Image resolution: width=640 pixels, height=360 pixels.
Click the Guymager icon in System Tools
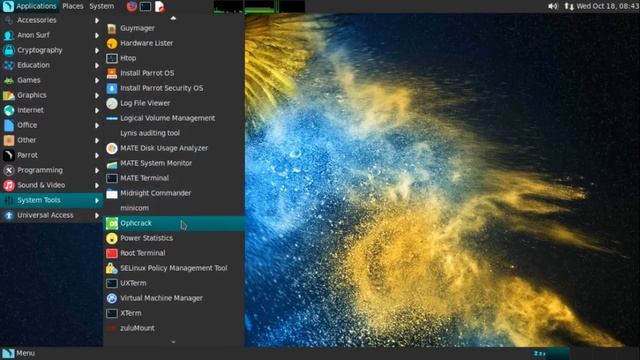pyautogui.click(x=111, y=28)
